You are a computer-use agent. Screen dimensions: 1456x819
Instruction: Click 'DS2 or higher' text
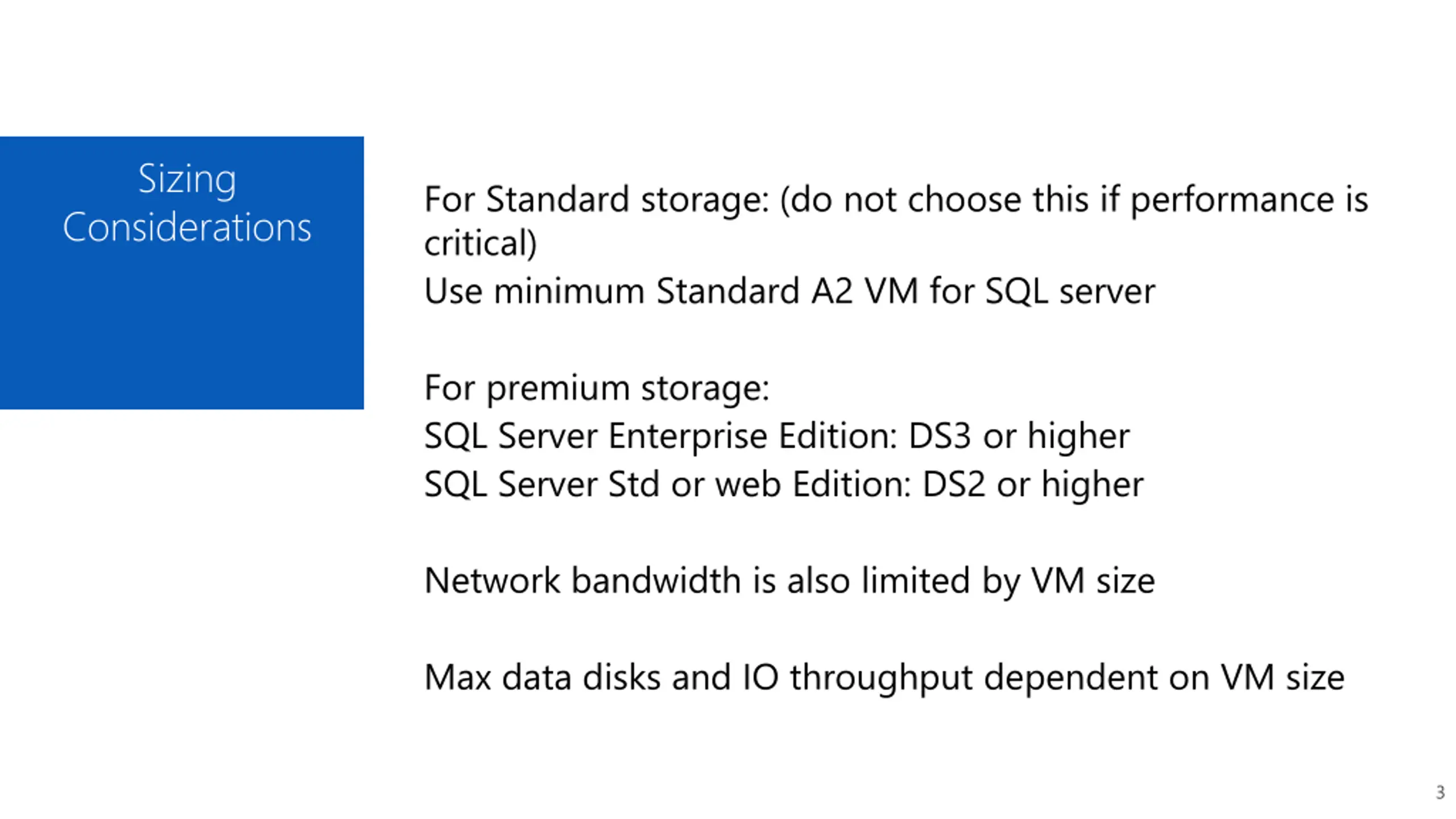[1033, 485]
